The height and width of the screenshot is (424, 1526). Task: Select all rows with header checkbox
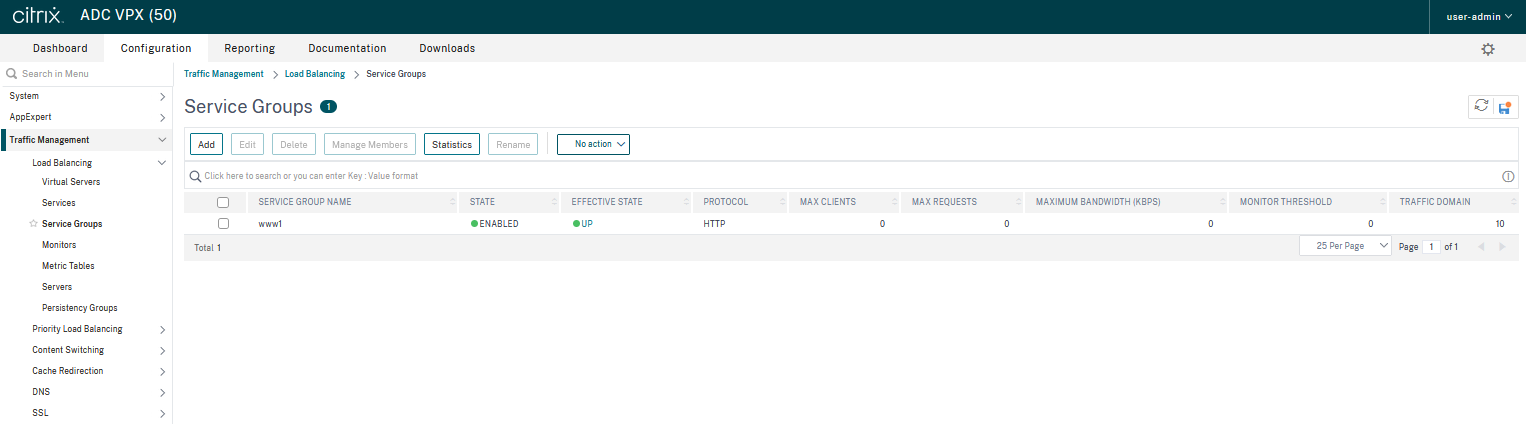pos(223,202)
